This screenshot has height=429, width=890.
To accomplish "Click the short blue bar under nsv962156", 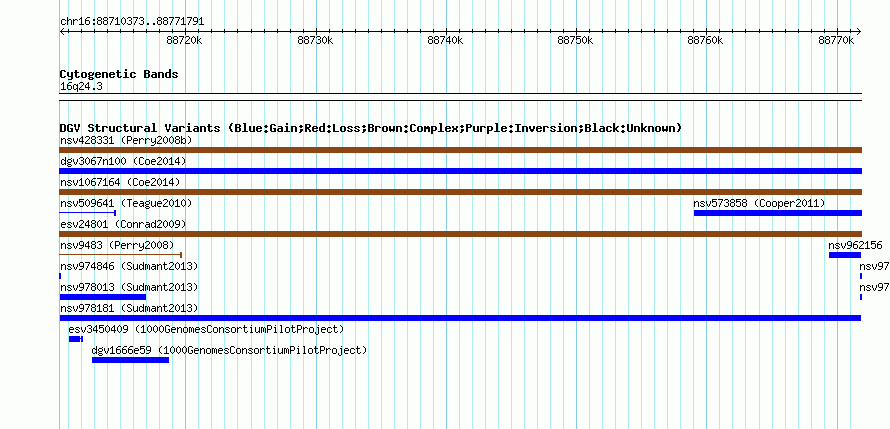I will [x=845, y=255].
